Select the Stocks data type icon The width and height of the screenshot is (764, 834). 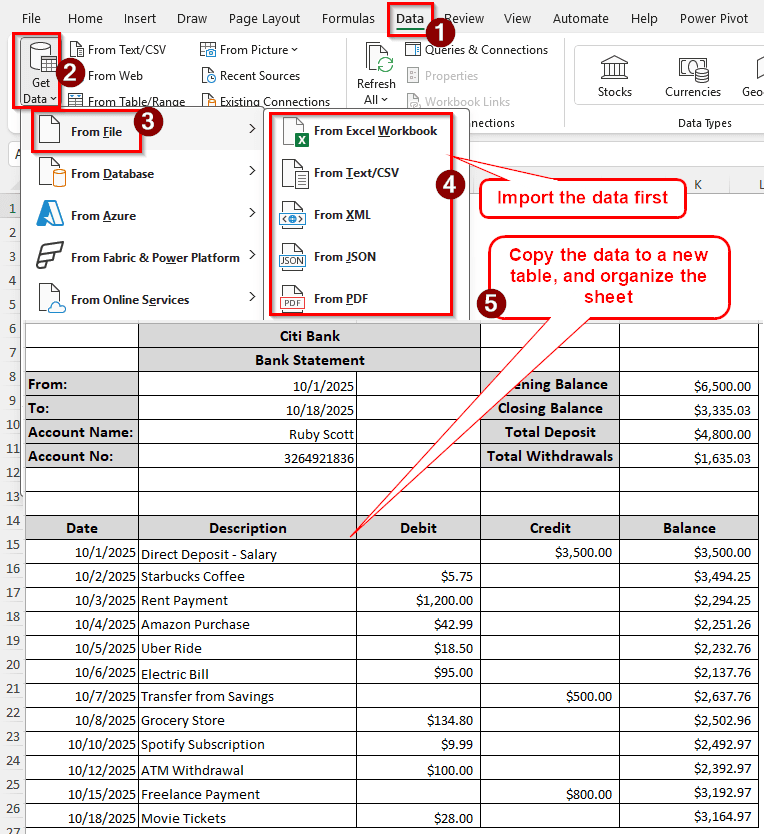[614, 68]
